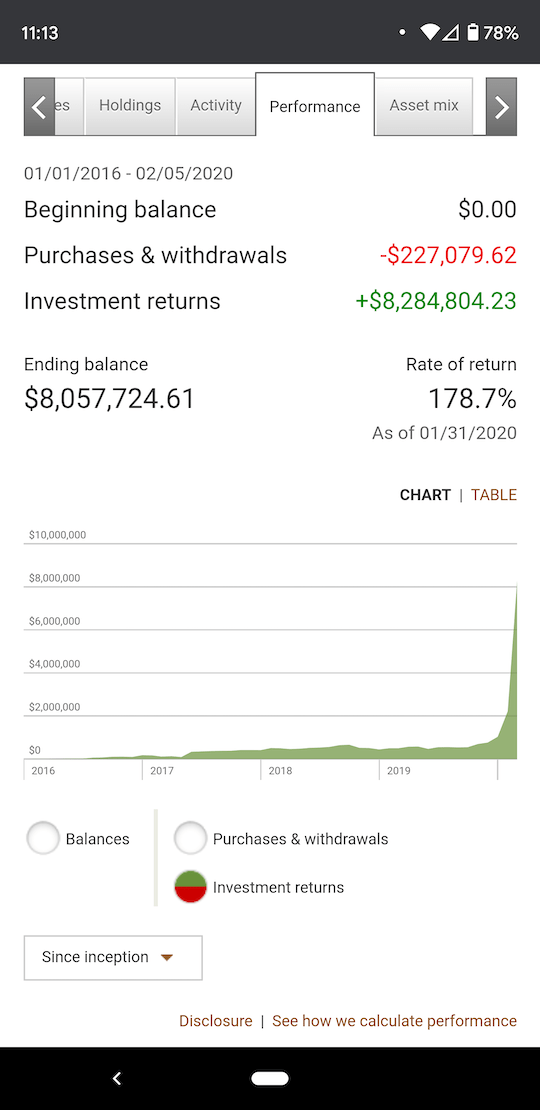Tap the Wi-Fi icon in the status bar
The height and width of the screenshot is (1110, 540).
pos(429,33)
